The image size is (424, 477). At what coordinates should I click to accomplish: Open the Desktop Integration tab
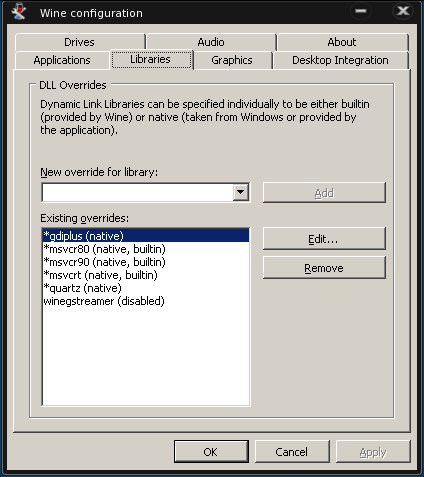pyautogui.click(x=340, y=60)
